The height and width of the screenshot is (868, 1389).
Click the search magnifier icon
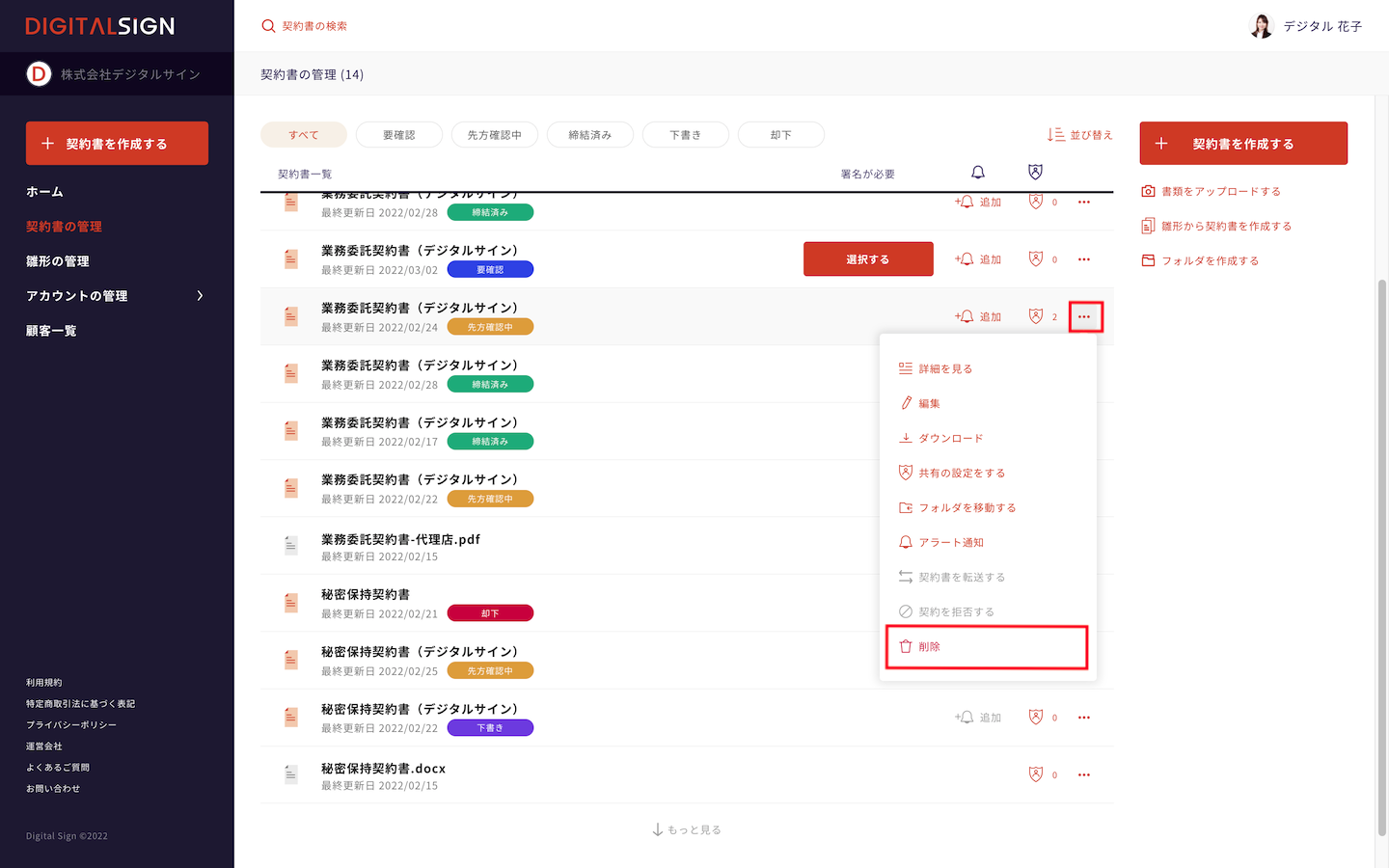click(x=268, y=26)
